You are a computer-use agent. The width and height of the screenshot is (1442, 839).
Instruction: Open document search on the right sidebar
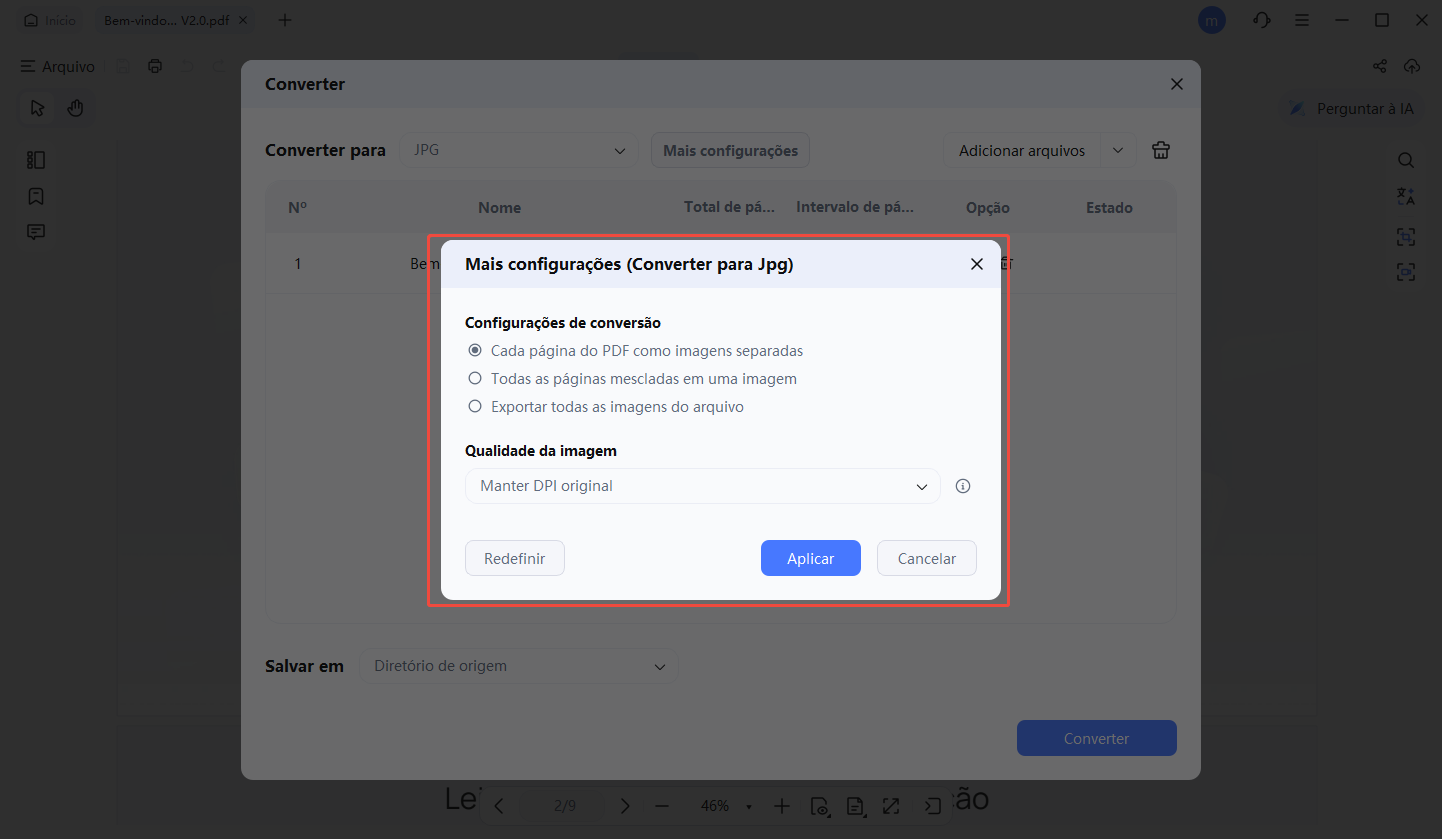coord(1406,159)
